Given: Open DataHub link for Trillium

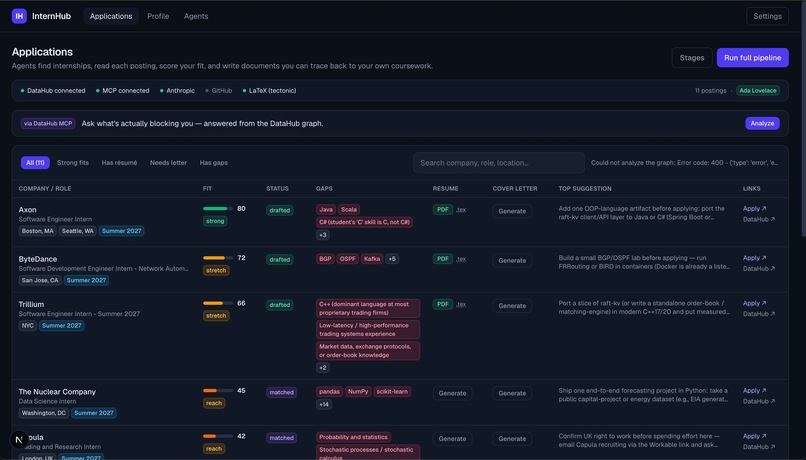Looking at the screenshot, I should pos(759,314).
